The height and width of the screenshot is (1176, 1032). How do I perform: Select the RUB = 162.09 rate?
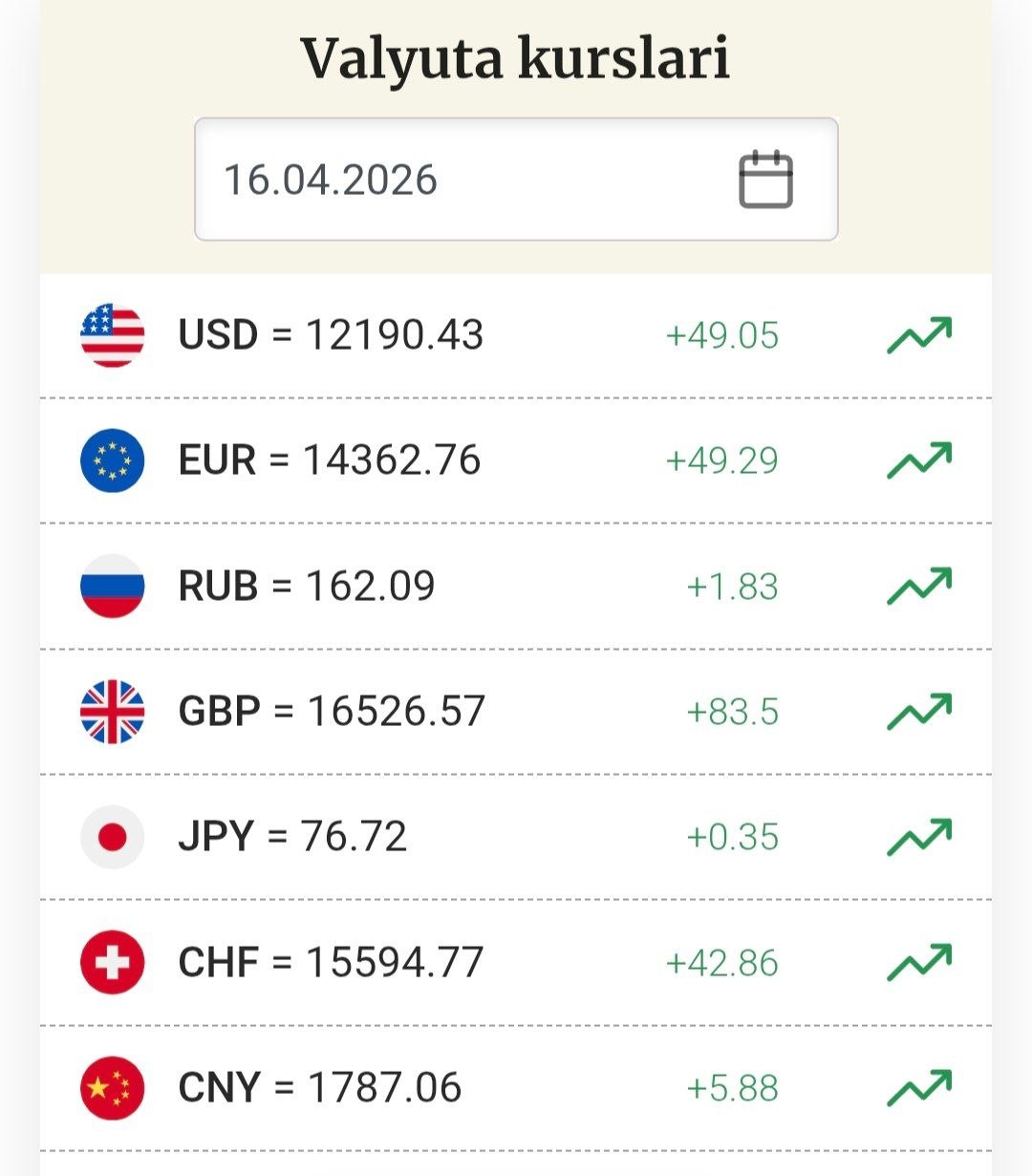[x=307, y=586]
